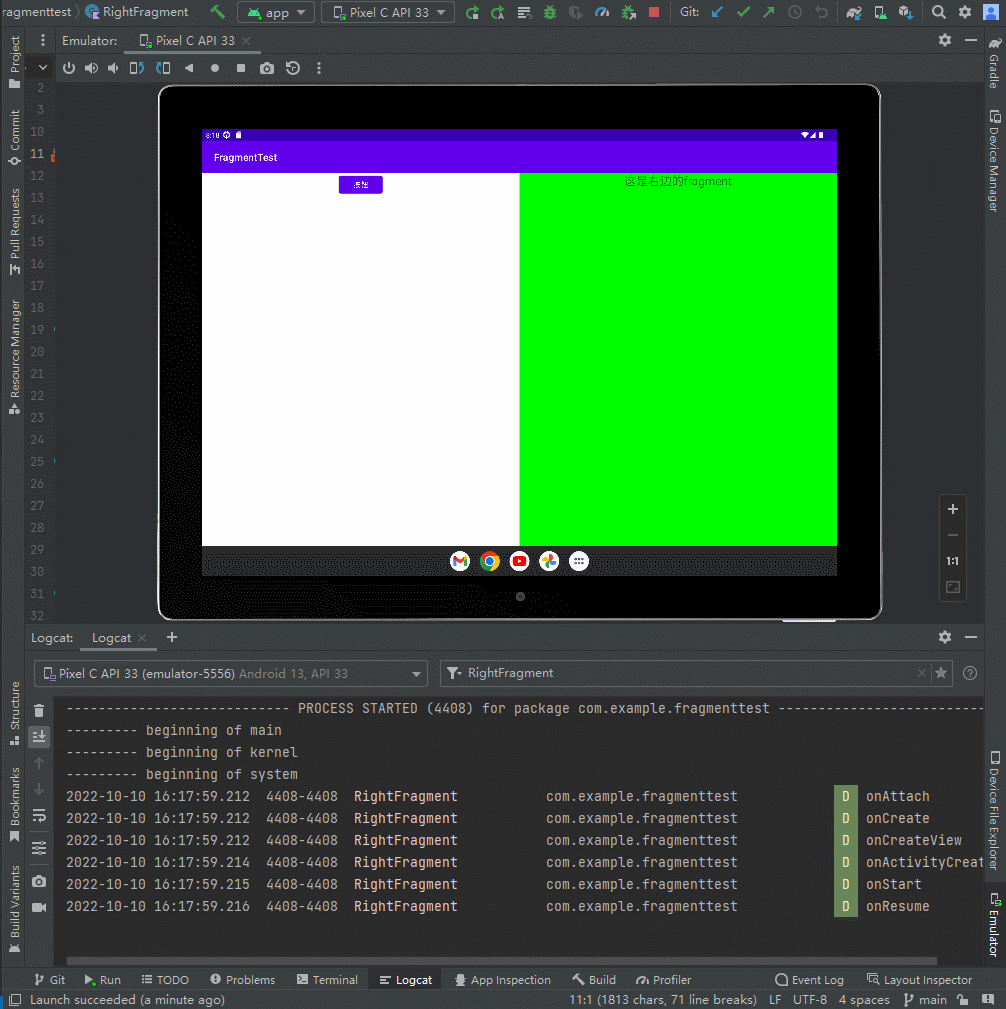
Task: Switch to the Terminal tool window tab
Action: point(326,980)
